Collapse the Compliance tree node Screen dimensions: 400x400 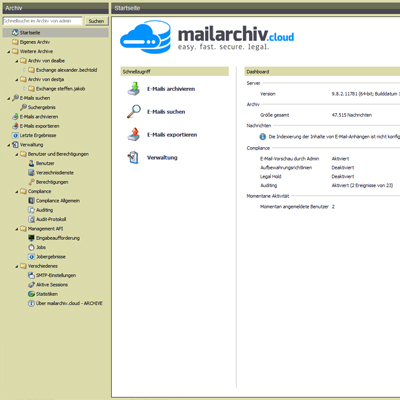click(17, 192)
